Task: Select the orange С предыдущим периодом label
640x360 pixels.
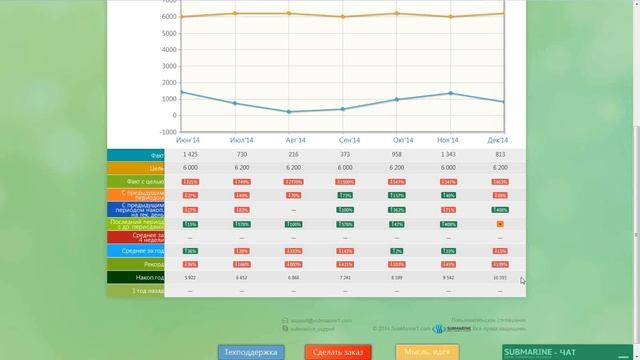Action: [x=136, y=195]
